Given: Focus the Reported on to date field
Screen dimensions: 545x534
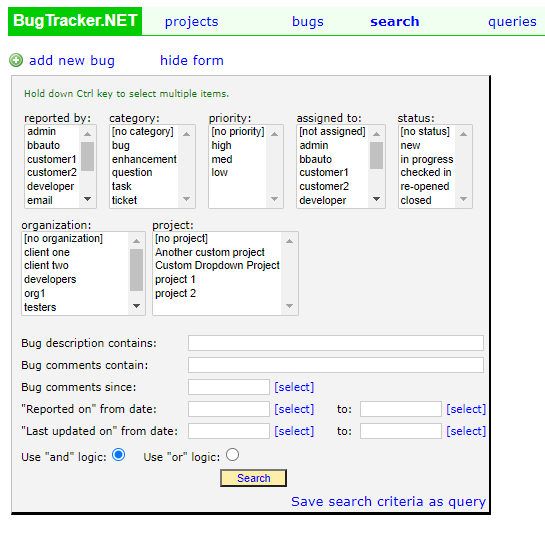Looking at the screenshot, I should tap(401, 409).
